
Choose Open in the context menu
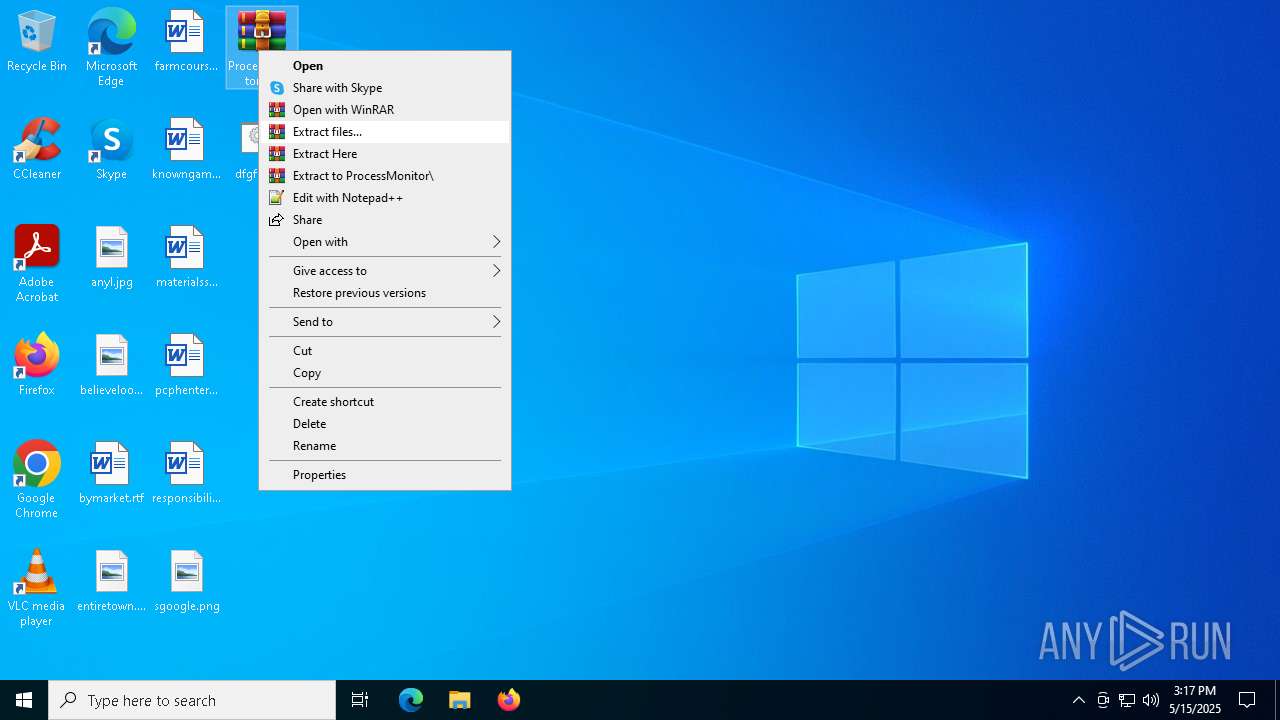click(x=385, y=66)
